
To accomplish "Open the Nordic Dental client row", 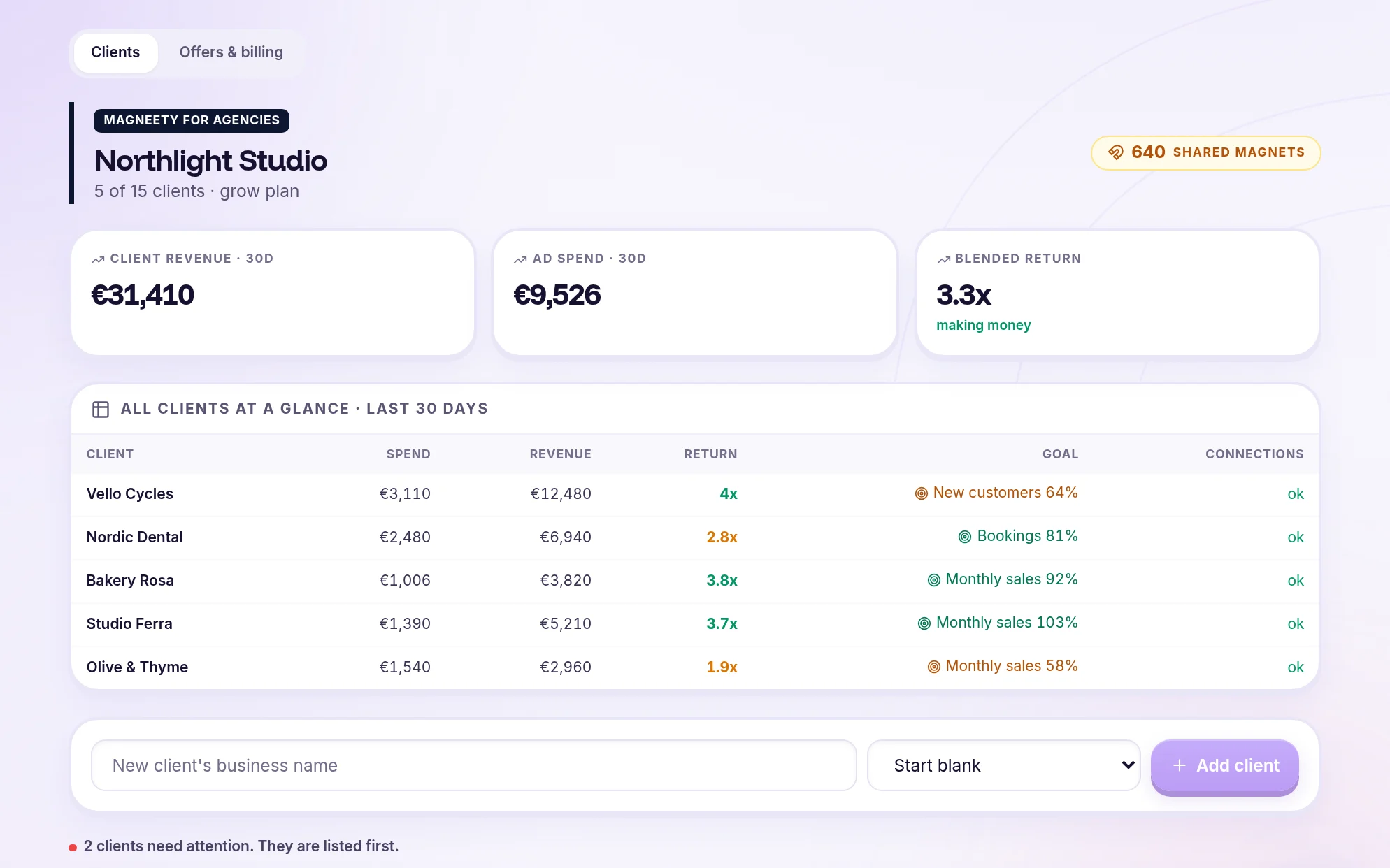I will click(695, 537).
